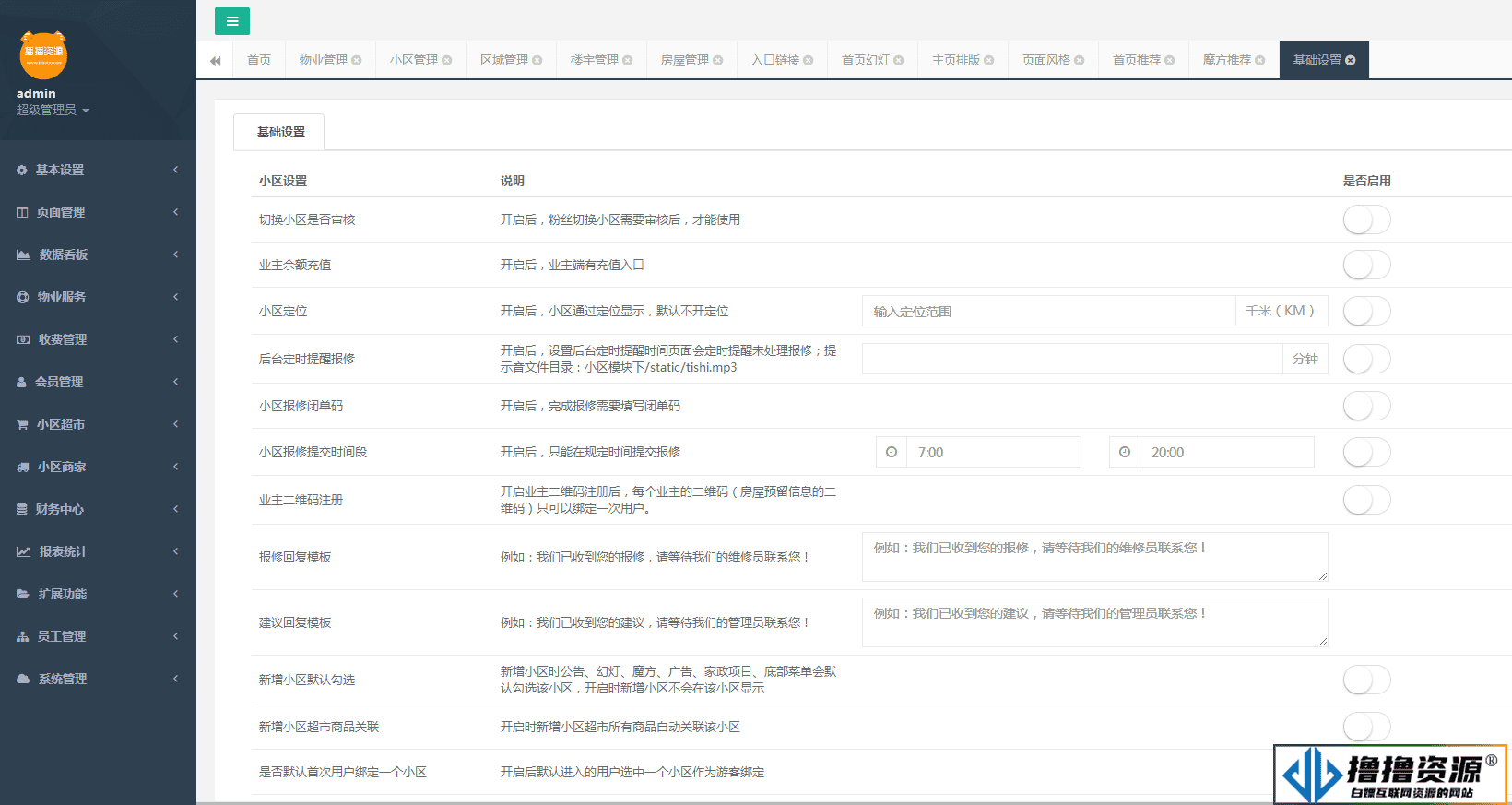This screenshot has width=1512, height=805.
Task: Click the money icon beside 收费管理
Action: pos(23,339)
